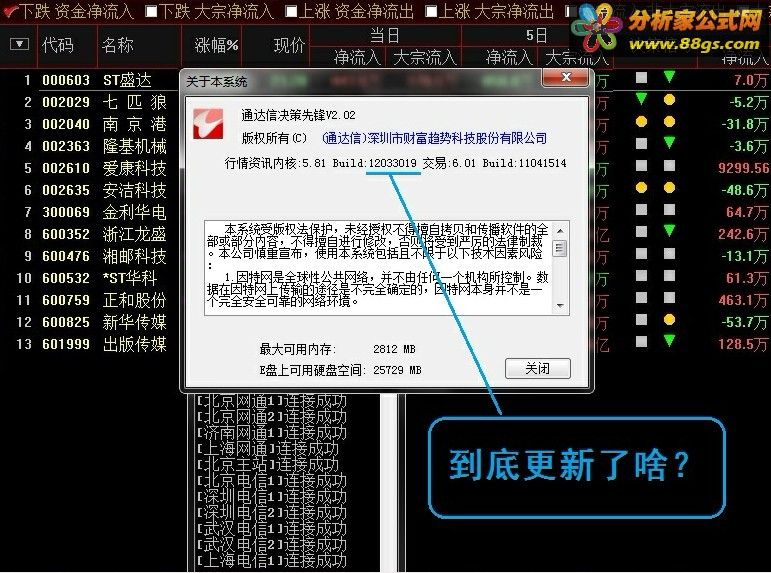
Task: Open the 深圳市财富趋势科技股份有限公司 link
Action: click(434, 138)
